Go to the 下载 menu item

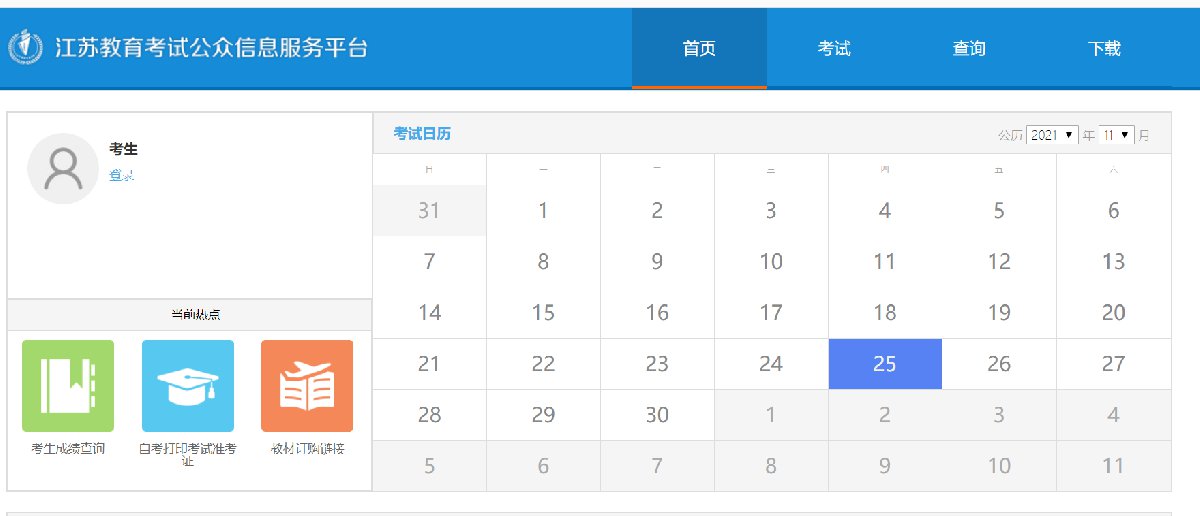(1104, 48)
